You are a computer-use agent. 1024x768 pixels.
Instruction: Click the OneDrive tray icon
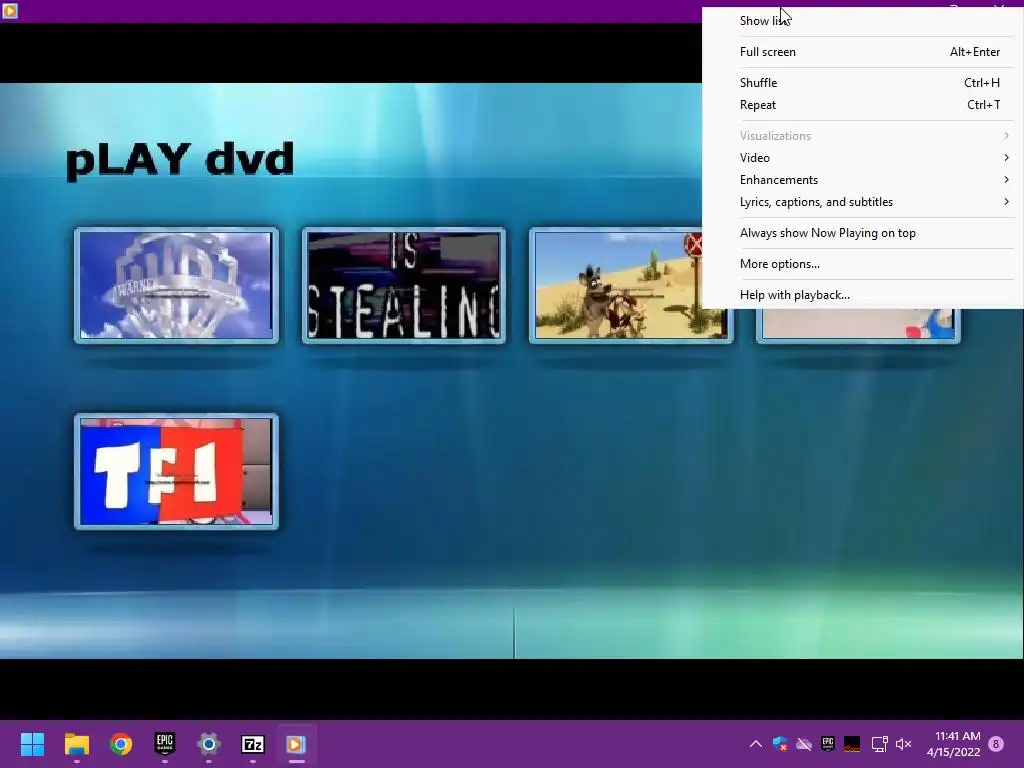[x=804, y=744]
